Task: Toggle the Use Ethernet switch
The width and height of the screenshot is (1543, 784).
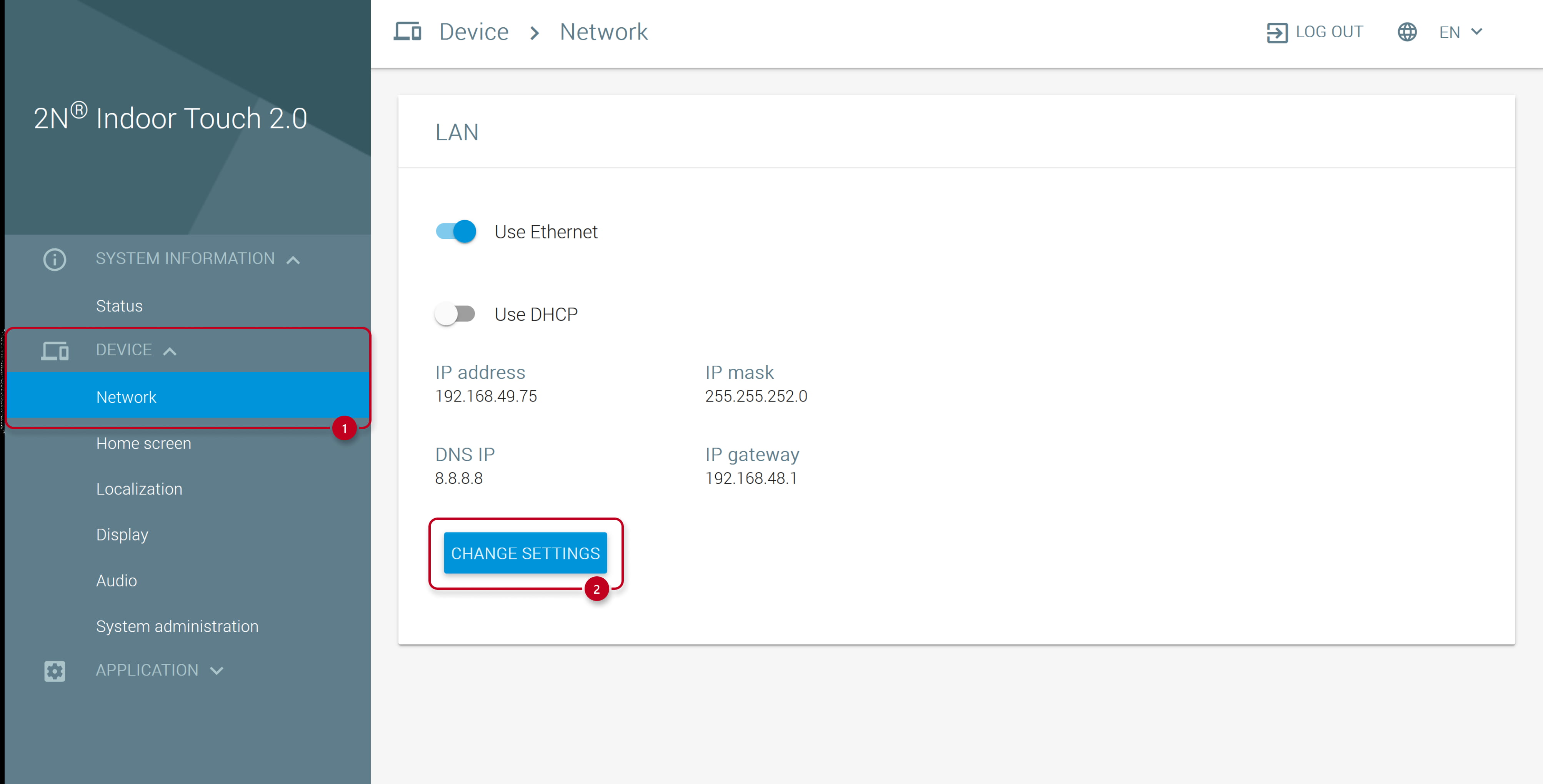Action: [x=456, y=231]
